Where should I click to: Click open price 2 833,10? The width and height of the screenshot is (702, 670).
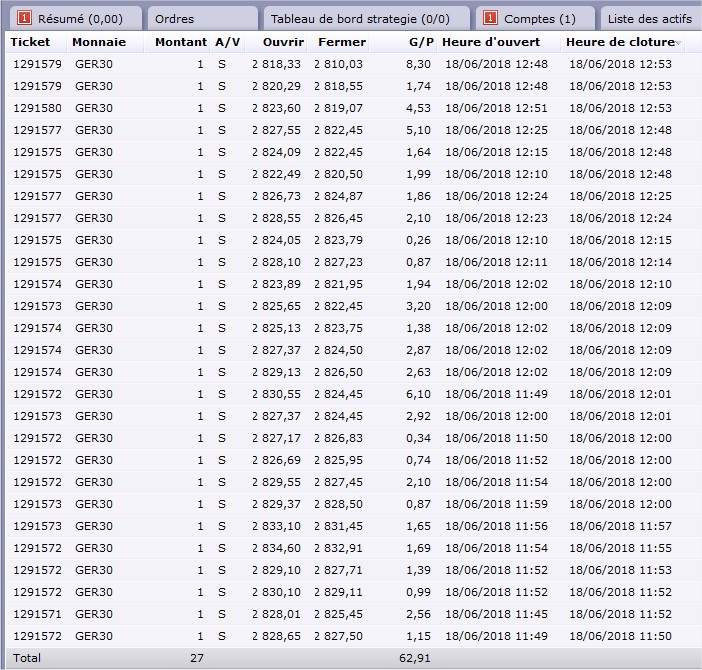276,526
